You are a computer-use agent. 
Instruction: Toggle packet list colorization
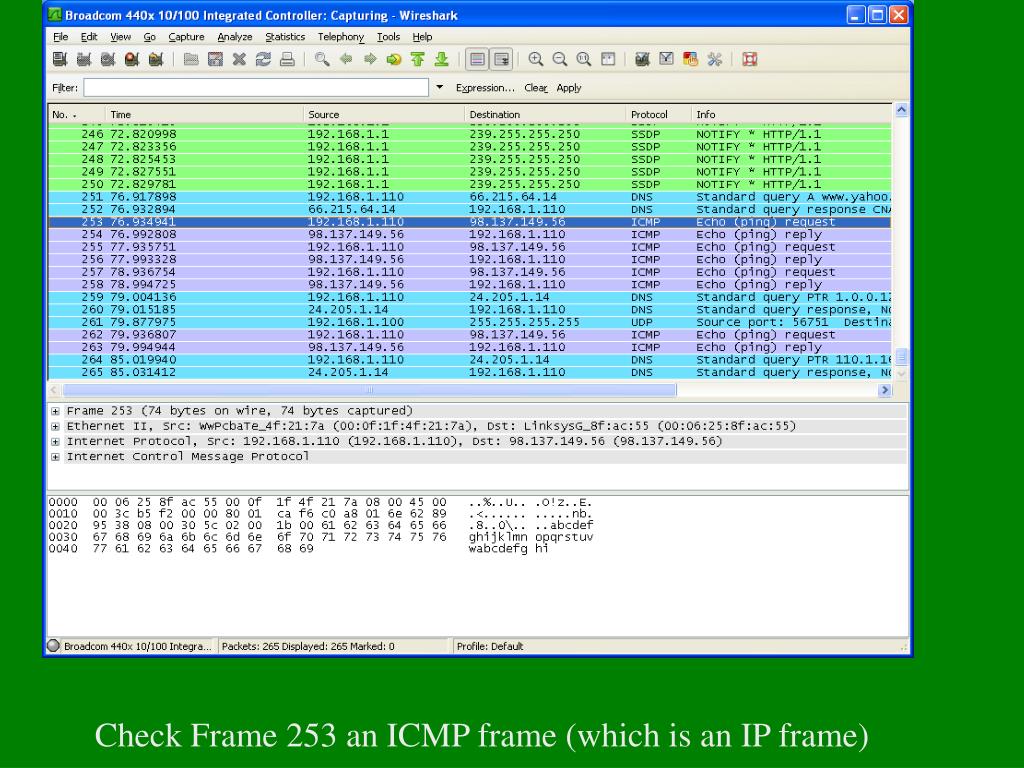point(477,59)
